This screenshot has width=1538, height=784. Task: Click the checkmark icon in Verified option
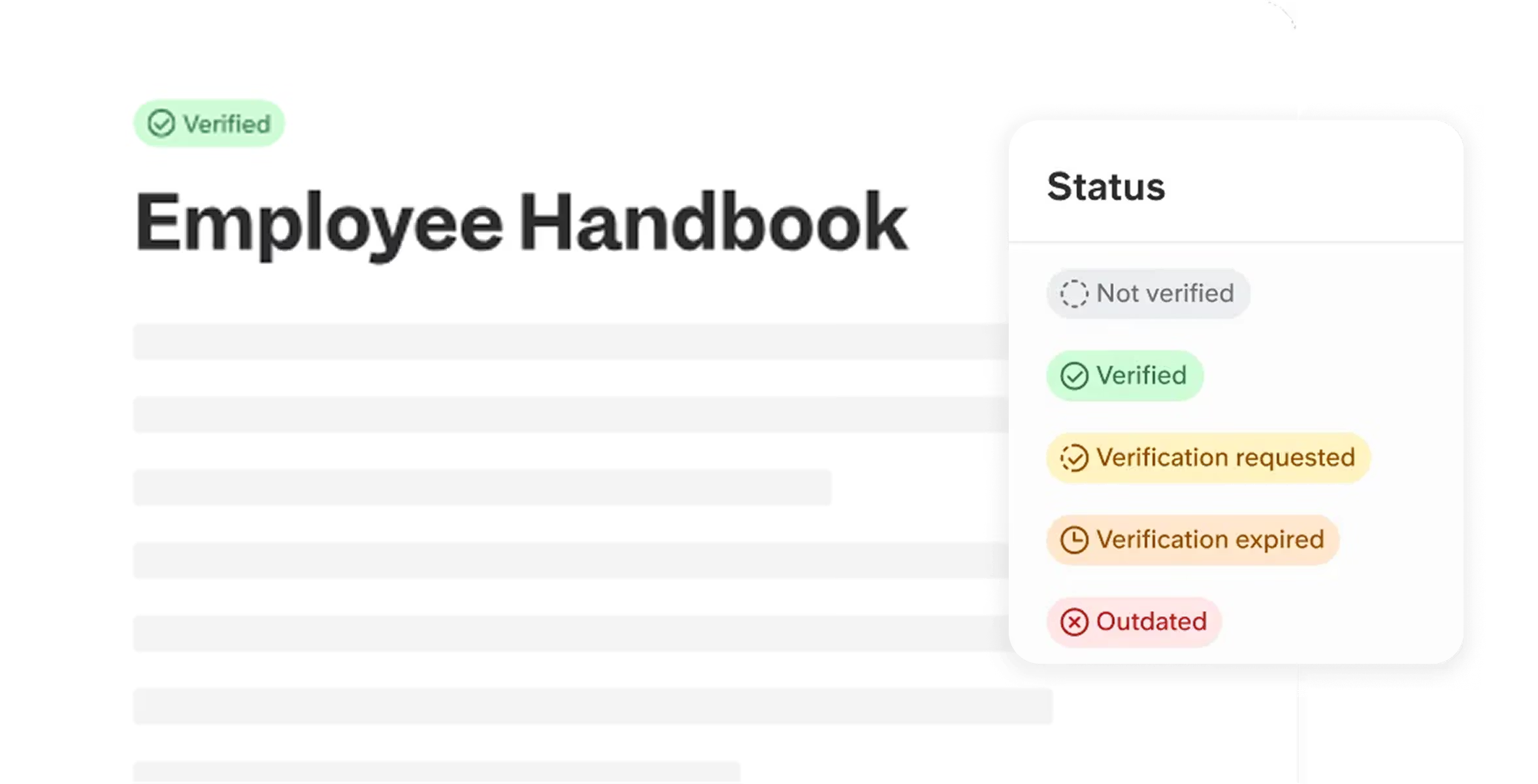pyautogui.click(x=1073, y=376)
